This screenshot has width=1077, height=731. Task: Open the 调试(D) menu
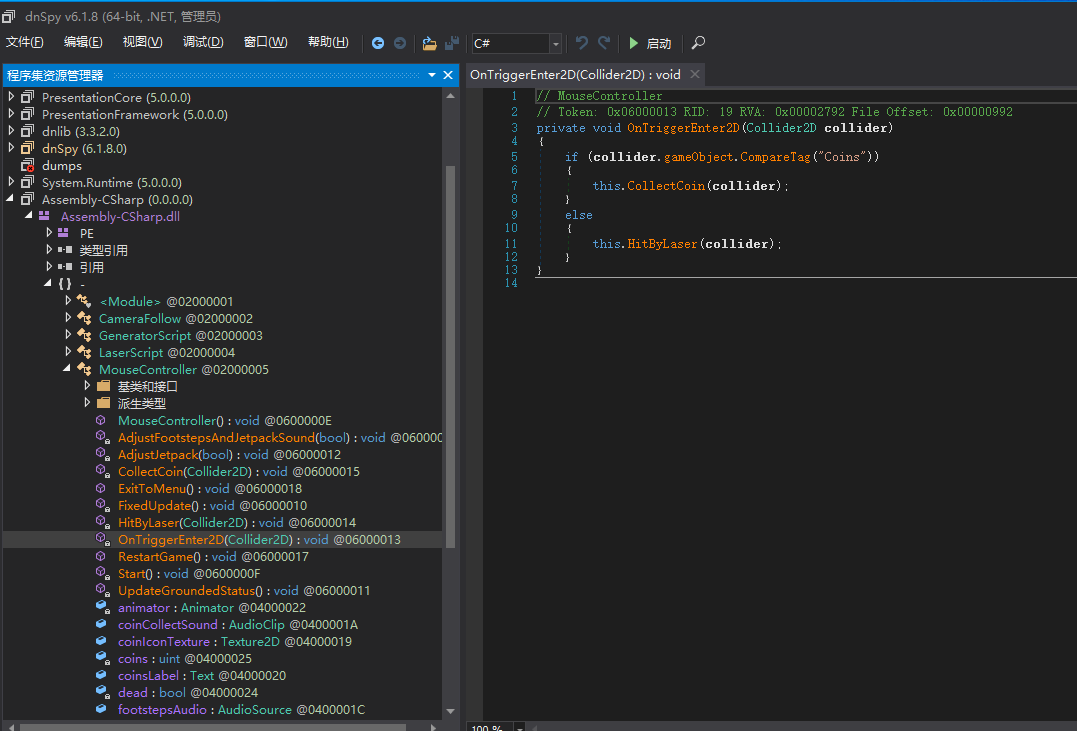(203, 42)
